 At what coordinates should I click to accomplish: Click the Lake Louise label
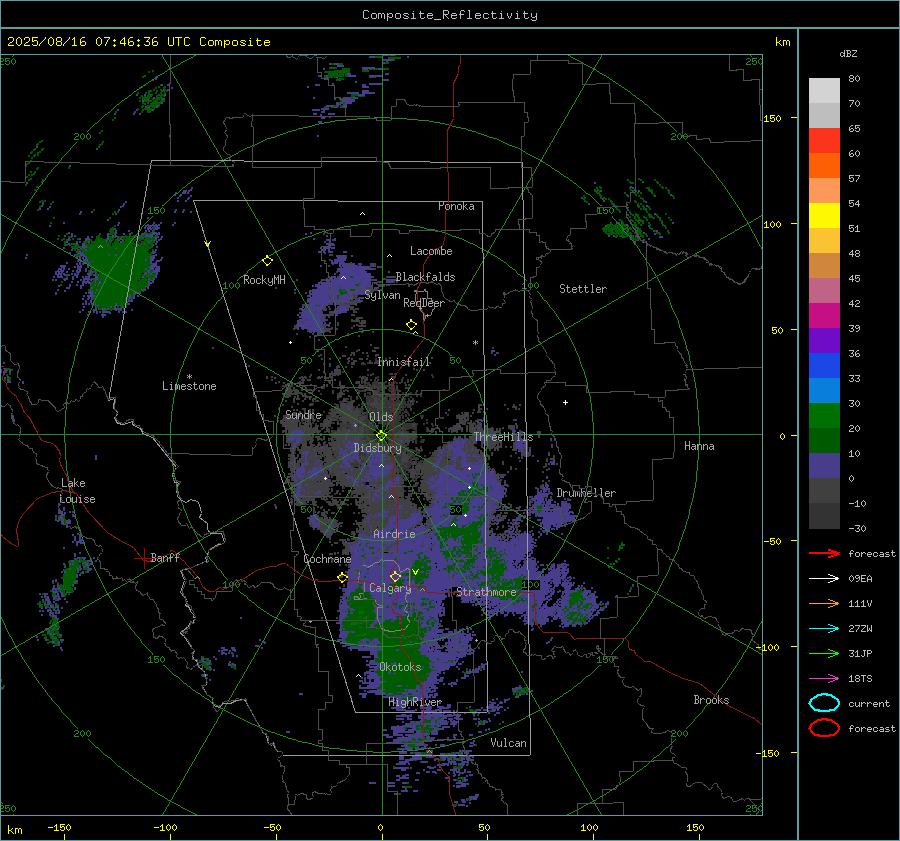[77, 491]
